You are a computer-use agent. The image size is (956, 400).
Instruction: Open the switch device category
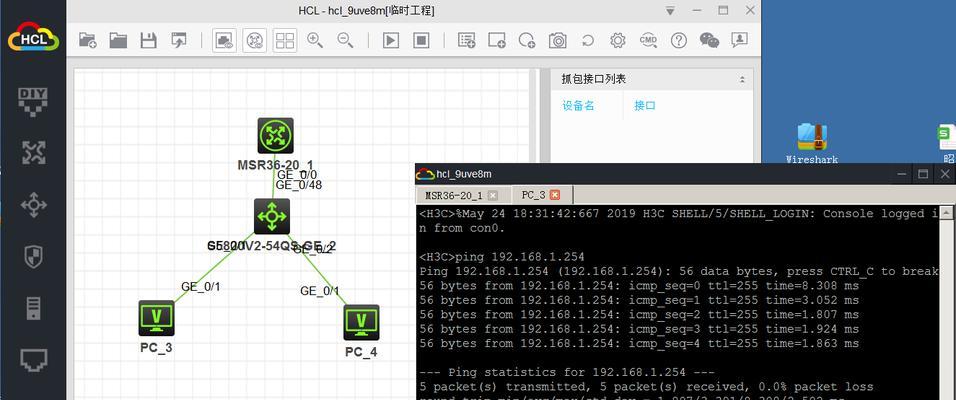point(34,205)
